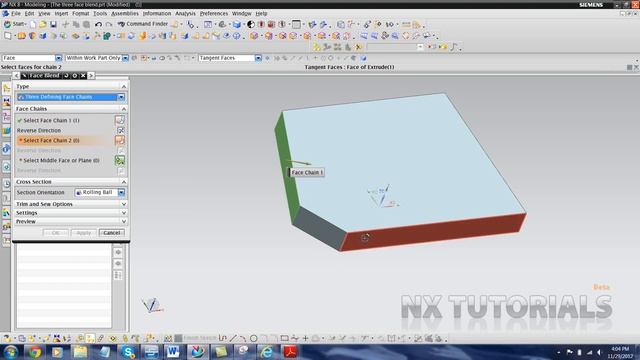Open the Edit menu
The image size is (640, 360).
tap(29, 13)
